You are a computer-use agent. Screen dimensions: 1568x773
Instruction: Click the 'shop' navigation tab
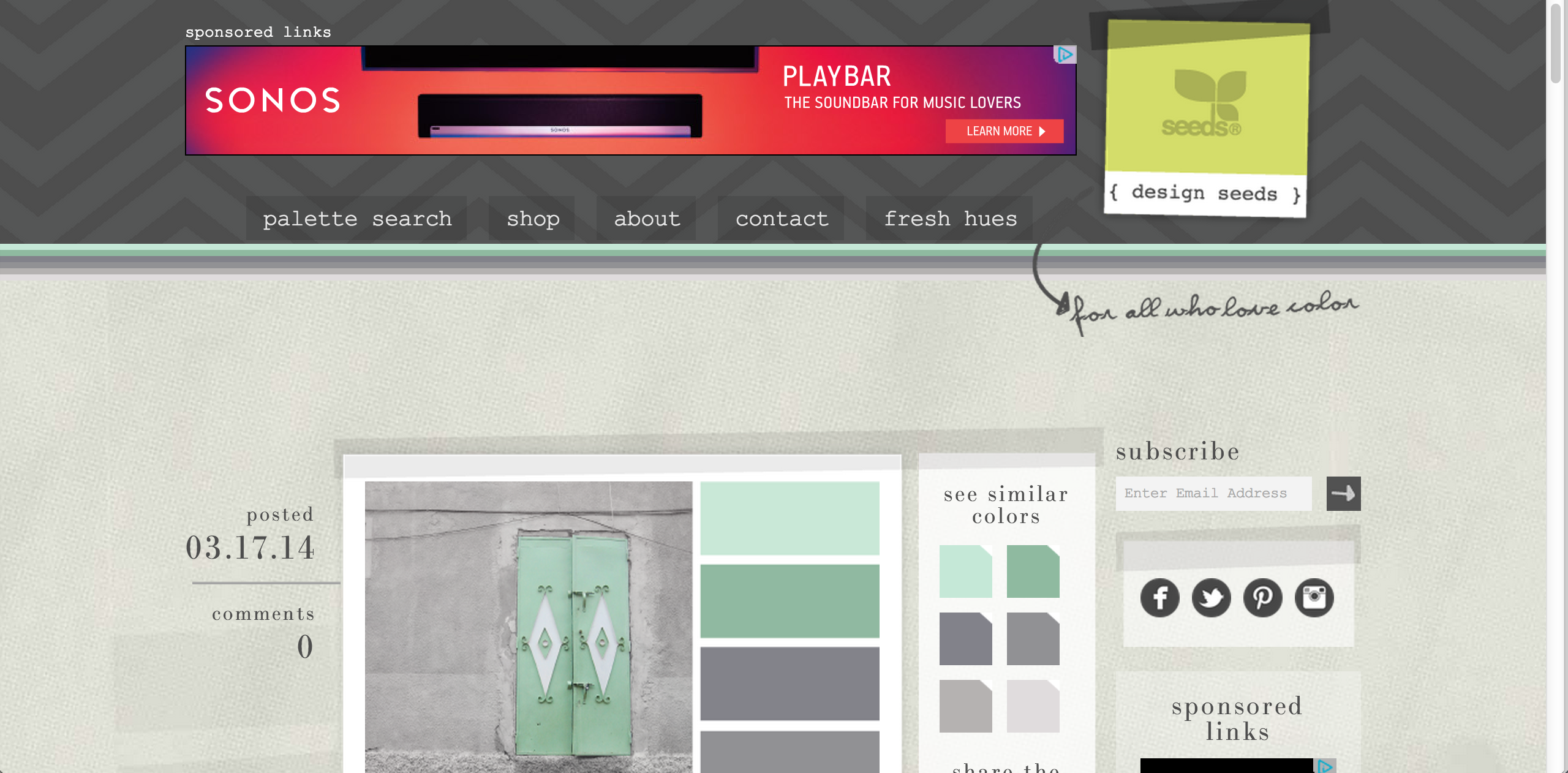pyautogui.click(x=533, y=218)
